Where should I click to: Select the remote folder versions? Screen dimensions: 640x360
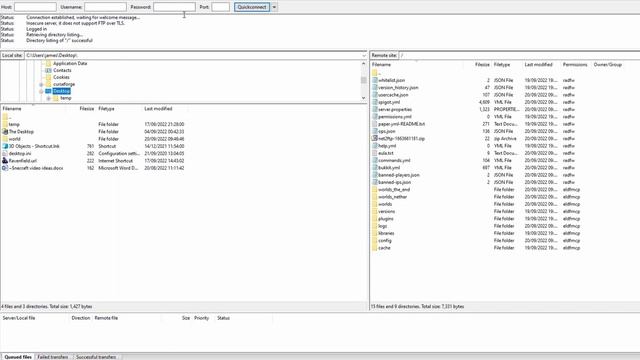click(387, 212)
